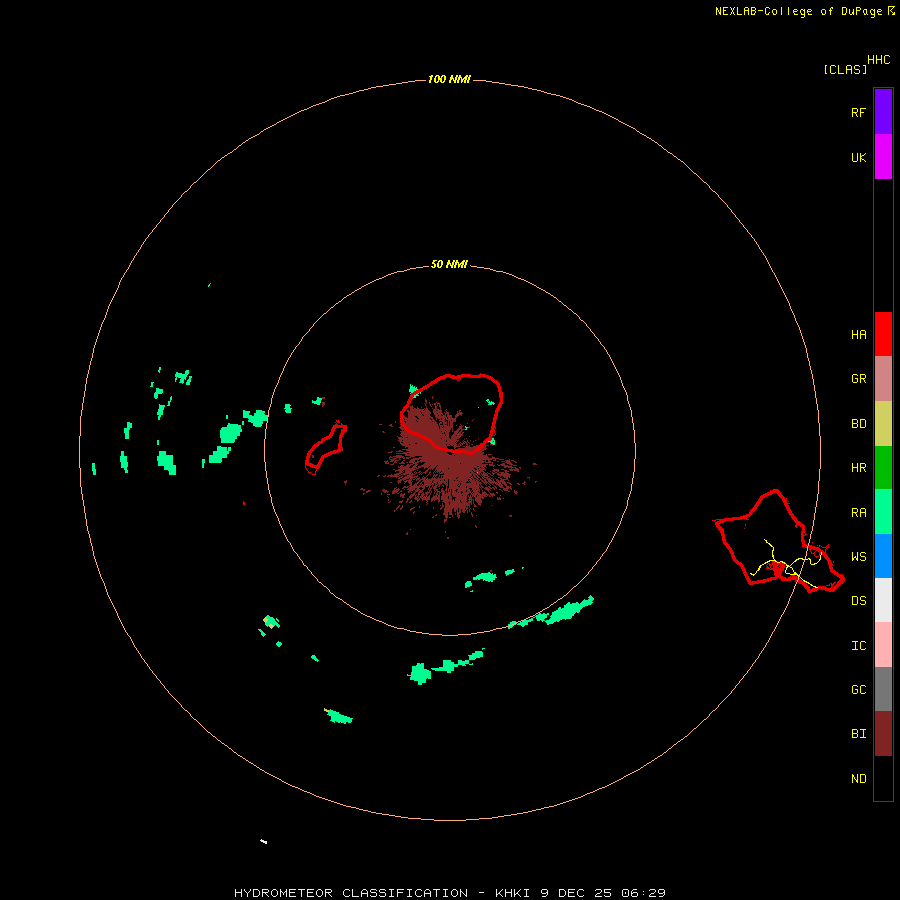This screenshot has height=900, width=900.
Task: Click the GR legend label
Action: [x=858, y=379]
